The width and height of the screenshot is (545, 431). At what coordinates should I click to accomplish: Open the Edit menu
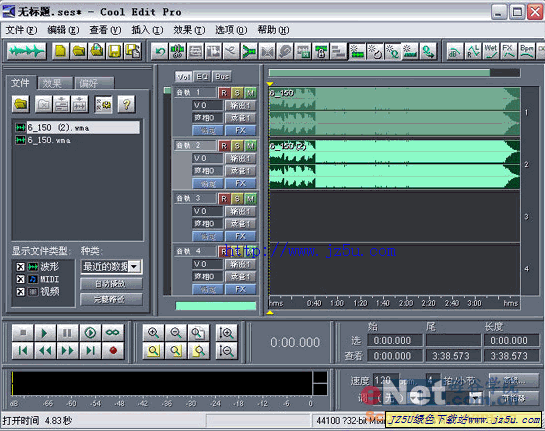pyautogui.click(x=63, y=30)
